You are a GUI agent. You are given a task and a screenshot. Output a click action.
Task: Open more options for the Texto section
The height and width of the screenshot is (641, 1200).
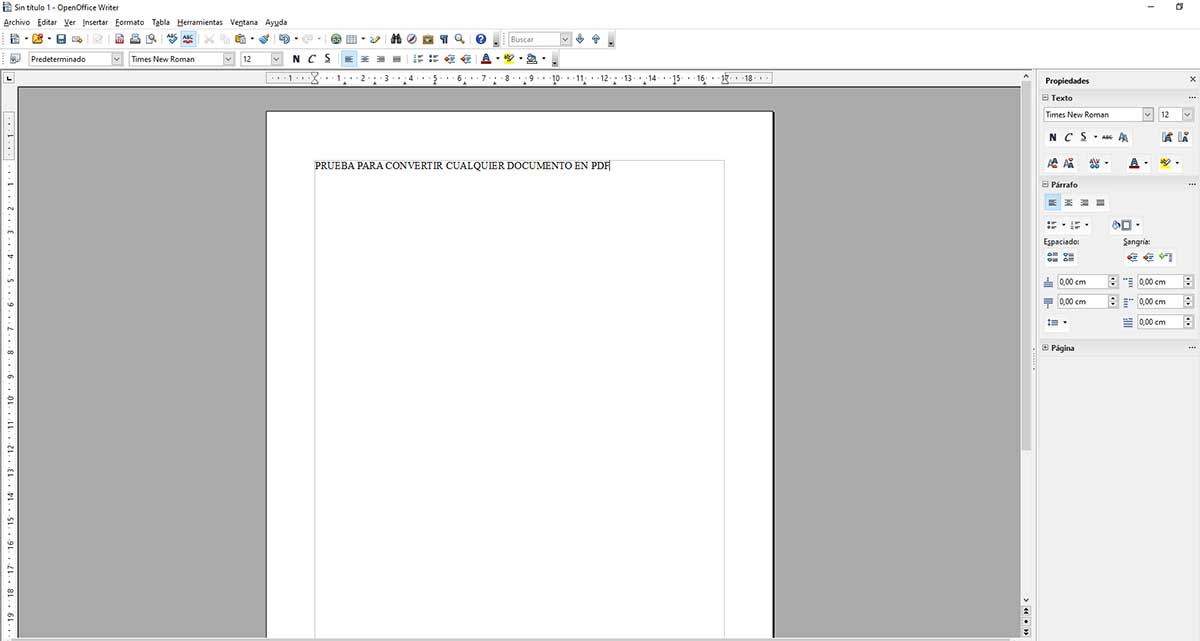coord(1191,97)
